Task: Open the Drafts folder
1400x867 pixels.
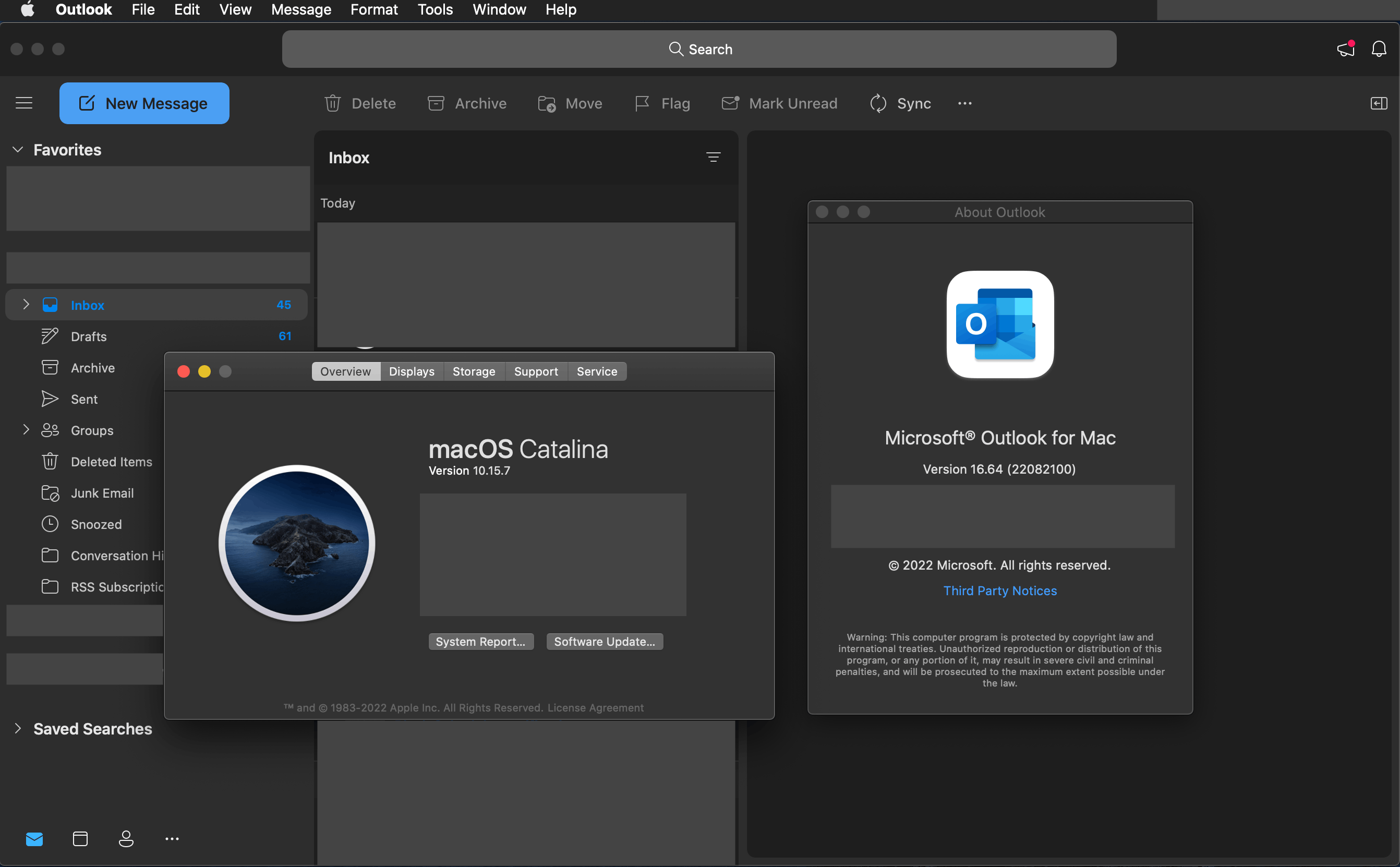Action: (x=156, y=336)
